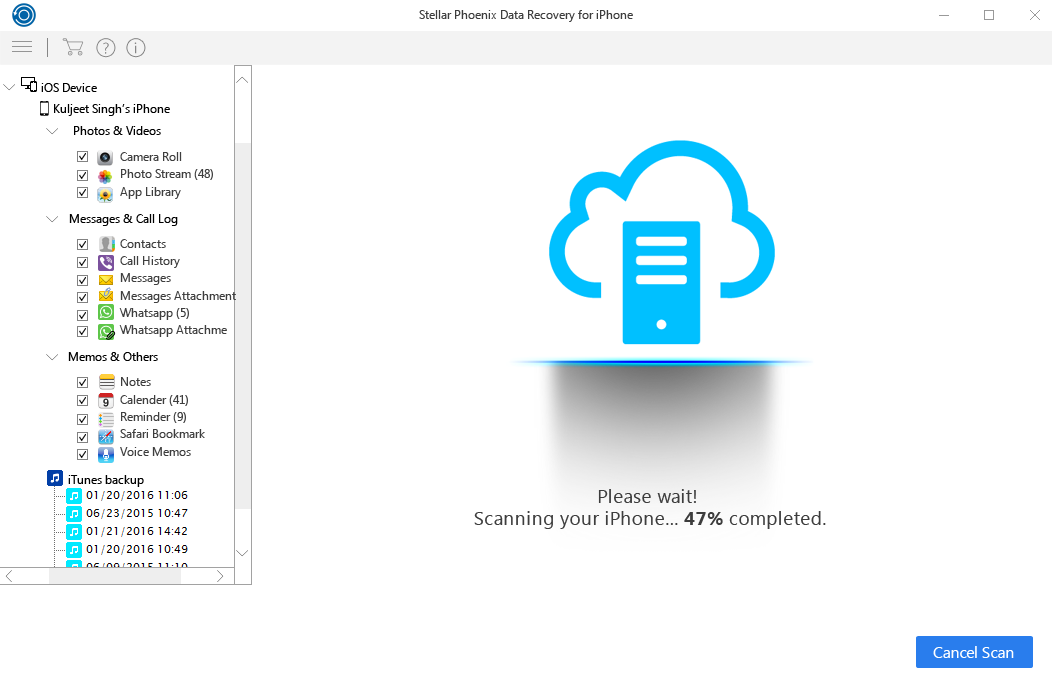The width and height of the screenshot is (1052, 687).
Task: Uncheck the Messages checkbox
Action: (x=83, y=280)
